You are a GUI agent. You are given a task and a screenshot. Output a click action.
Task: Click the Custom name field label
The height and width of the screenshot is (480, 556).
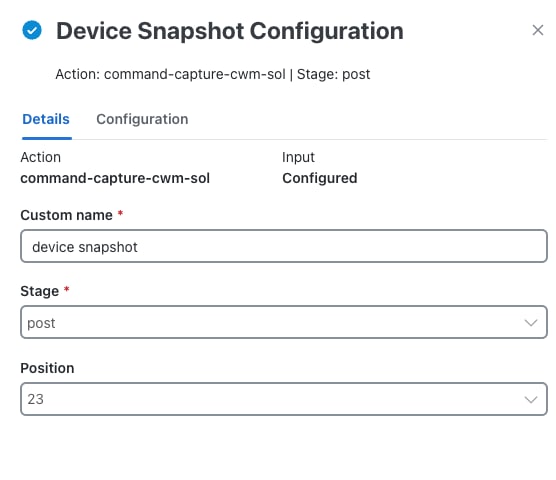click(66, 215)
